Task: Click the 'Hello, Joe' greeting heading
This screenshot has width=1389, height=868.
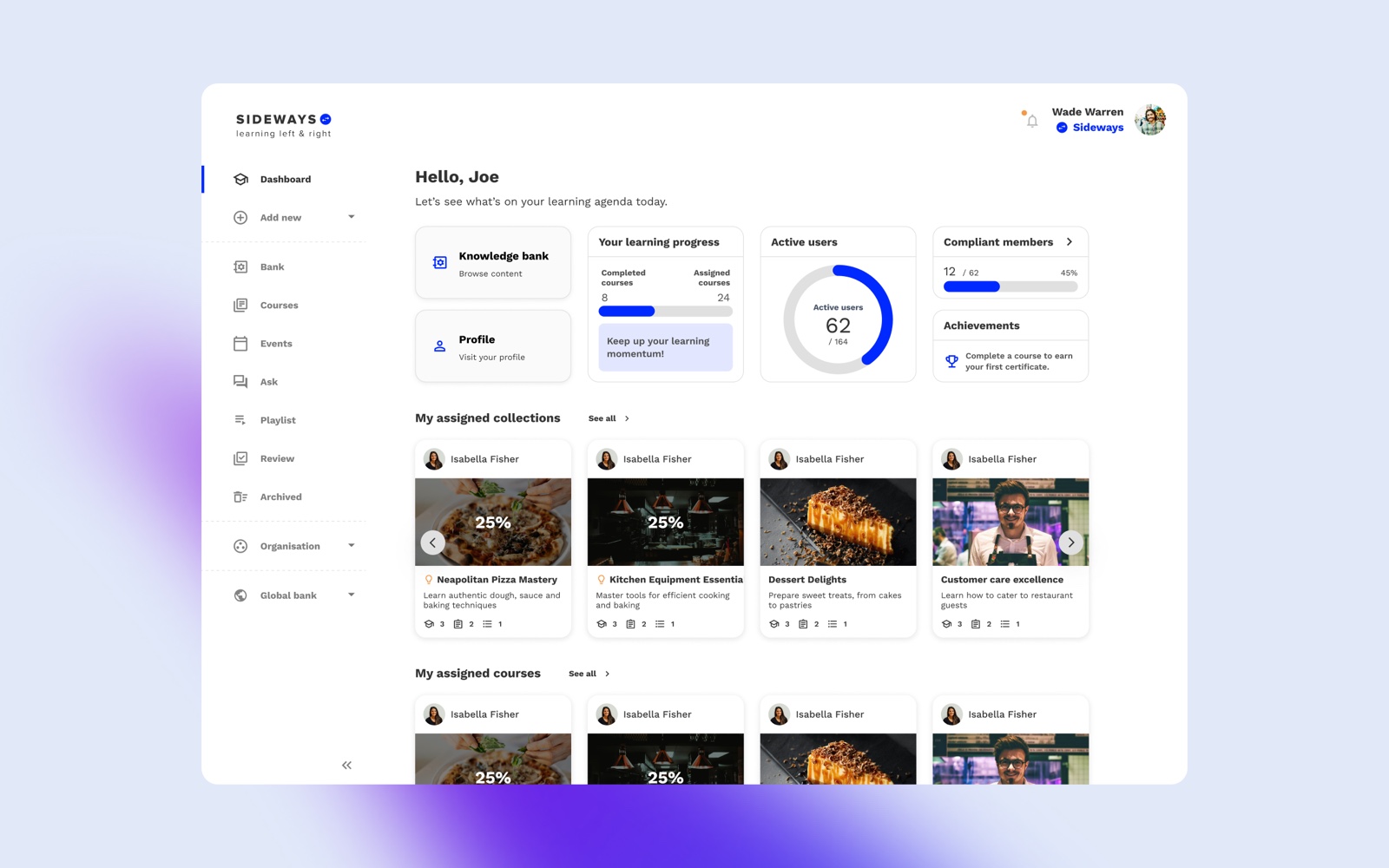Action: tap(457, 177)
